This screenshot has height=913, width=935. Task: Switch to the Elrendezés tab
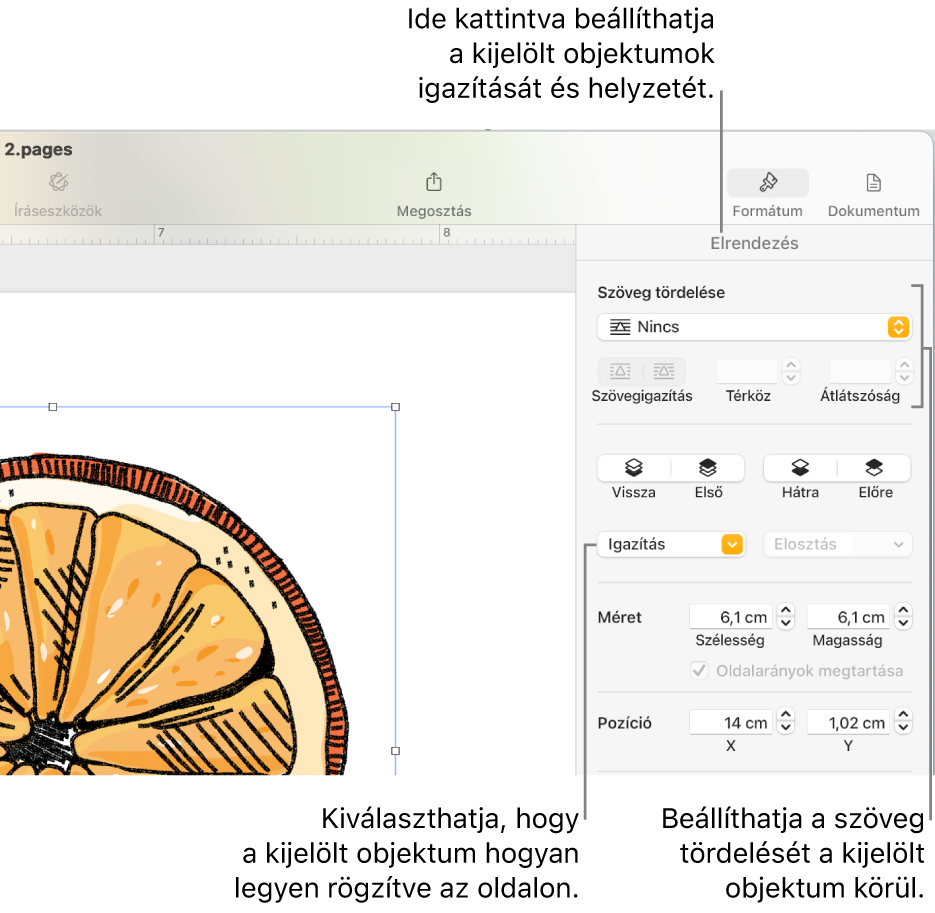click(754, 243)
